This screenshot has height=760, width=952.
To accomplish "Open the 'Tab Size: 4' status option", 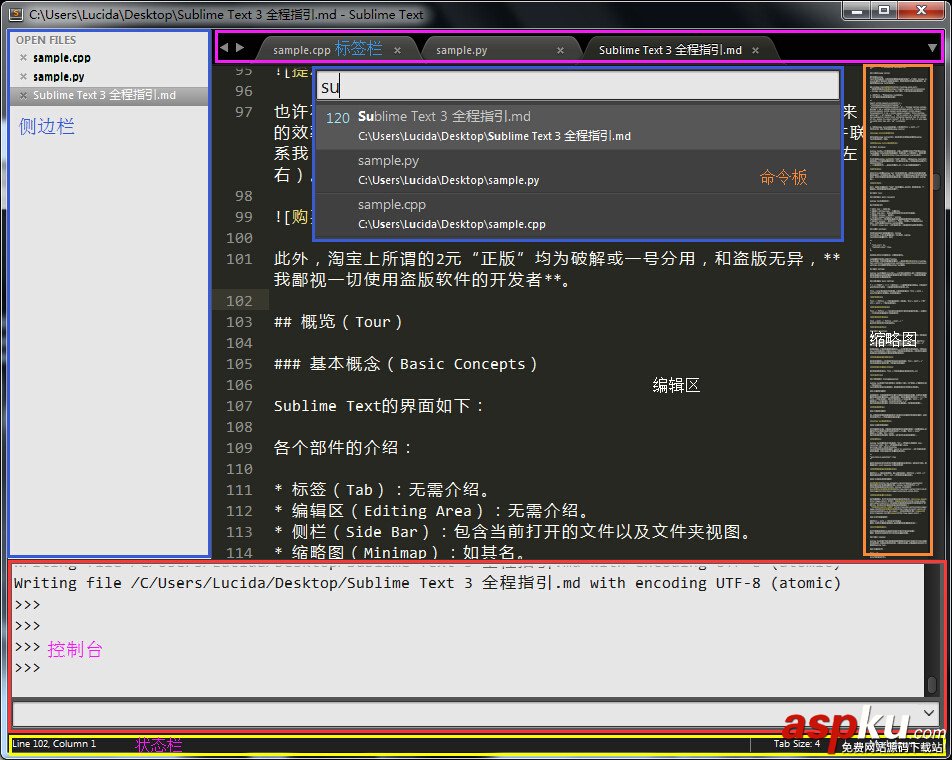I will coord(796,744).
